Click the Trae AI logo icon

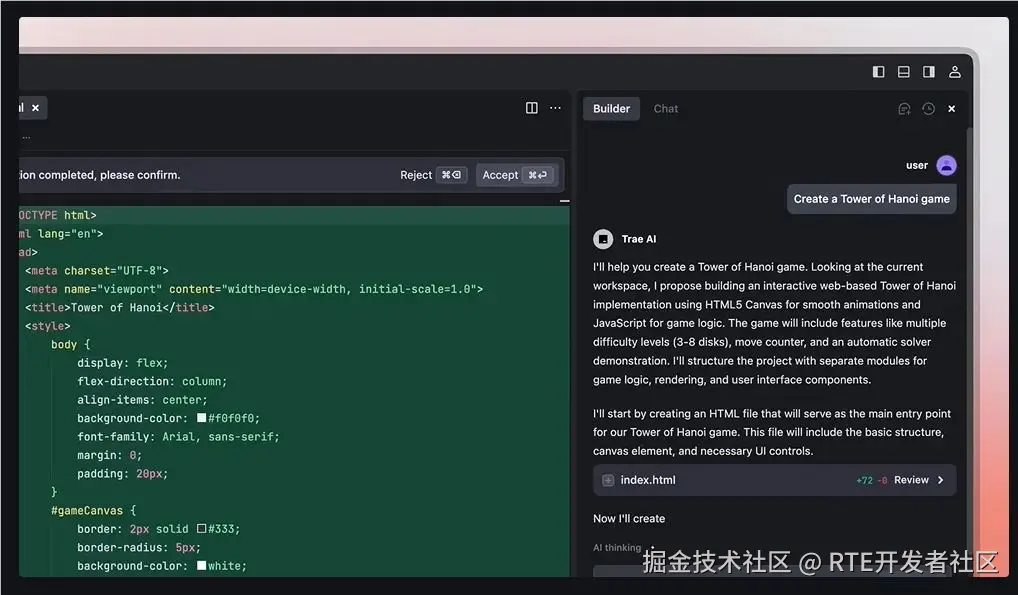tap(602, 239)
